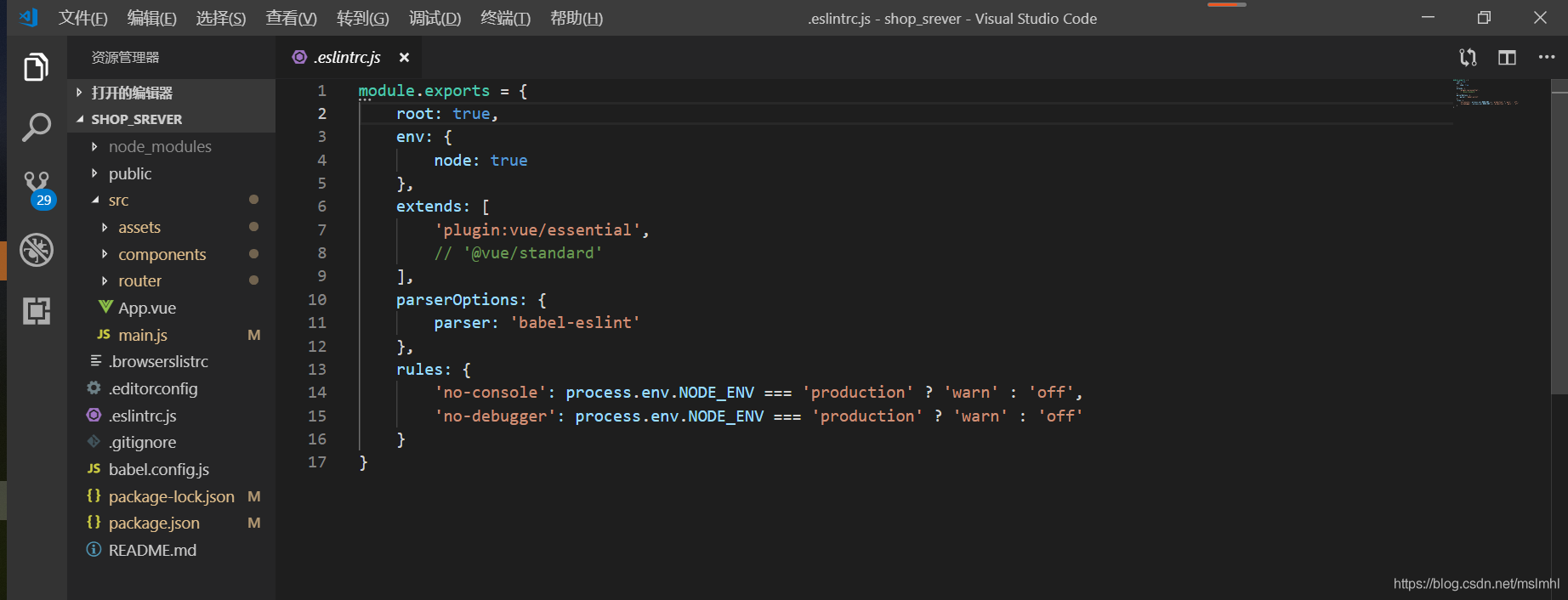This screenshot has width=1568, height=600.
Task: Click the ESLint icon on the editor tab
Action: click(299, 57)
